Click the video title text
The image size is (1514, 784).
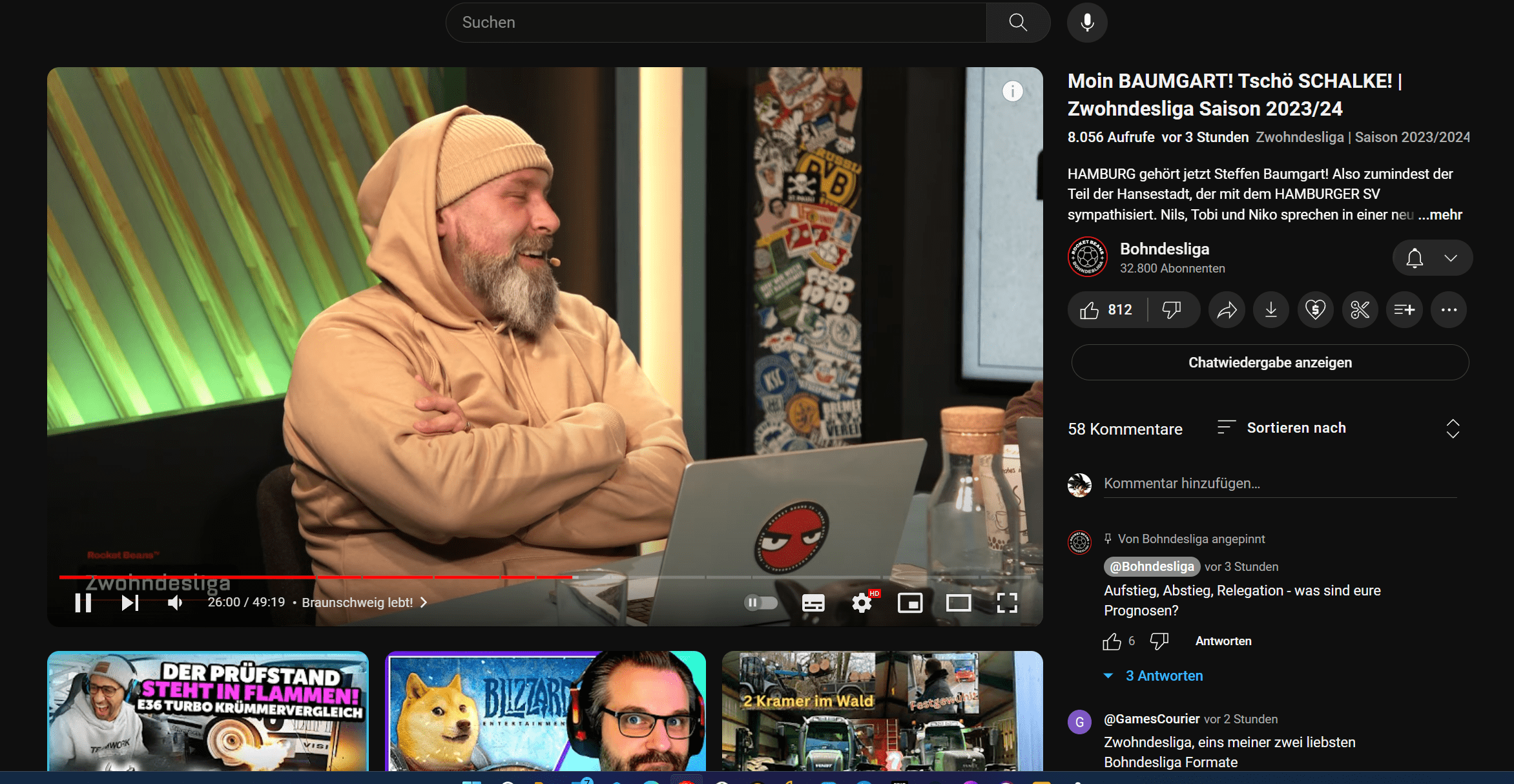1234,95
